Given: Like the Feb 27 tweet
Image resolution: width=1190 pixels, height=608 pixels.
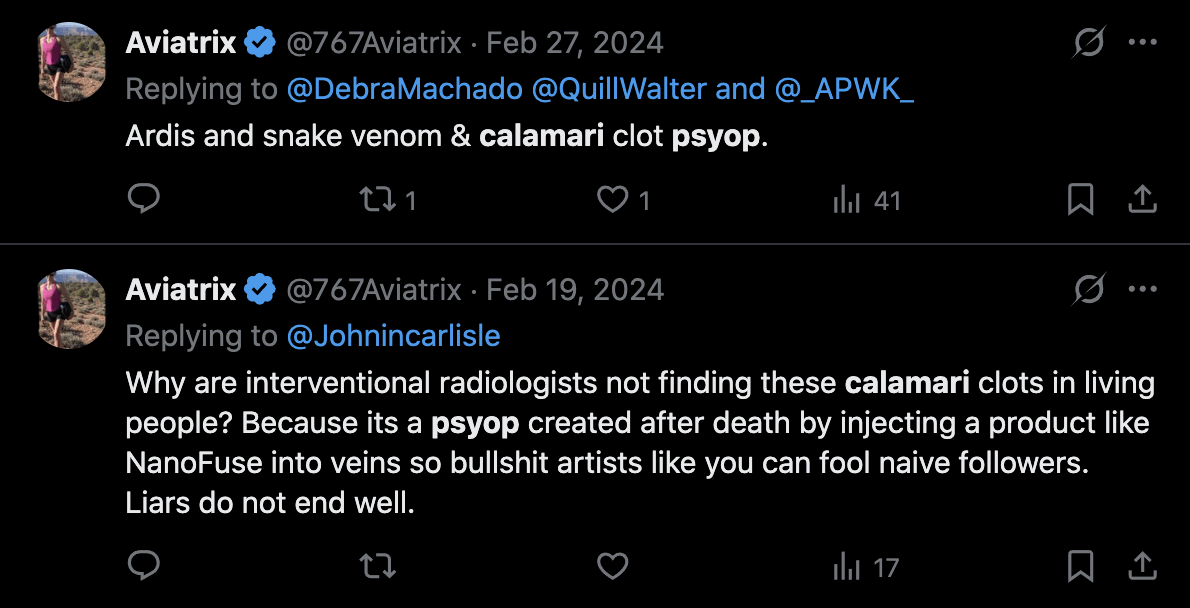Looking at the screenshot, I should 611,200.
